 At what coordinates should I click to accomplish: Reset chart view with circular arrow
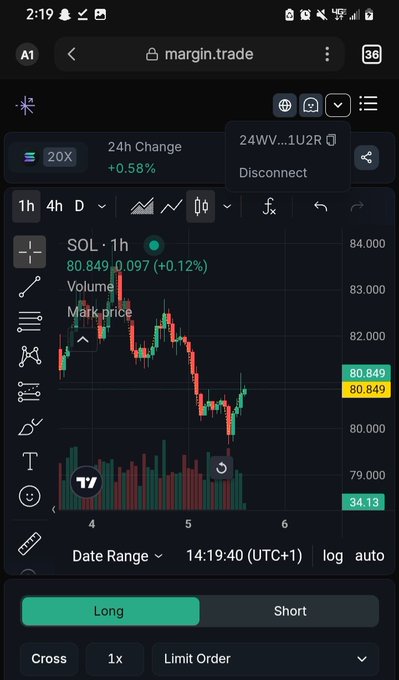pos(221,468)
